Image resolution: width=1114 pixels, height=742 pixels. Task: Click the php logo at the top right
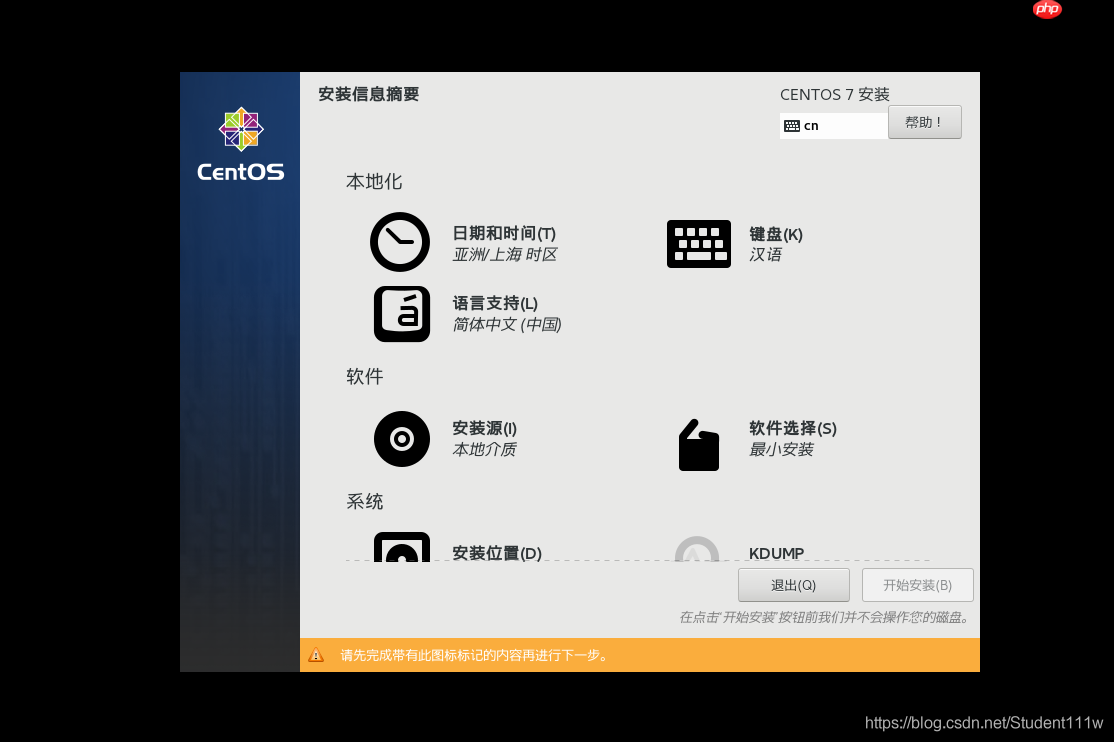[x=1047, y=9]
